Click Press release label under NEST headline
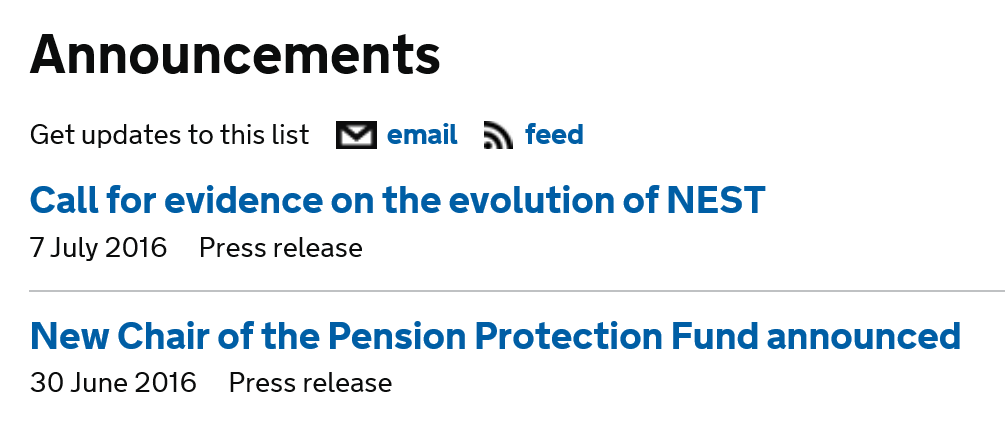The width and height of the screenshot is (1005, 424). 281,248
